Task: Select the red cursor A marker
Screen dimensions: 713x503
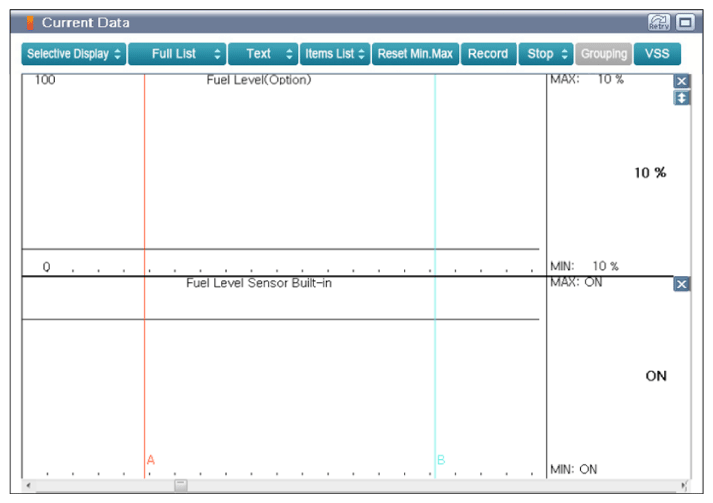Action: click(151, 460)
